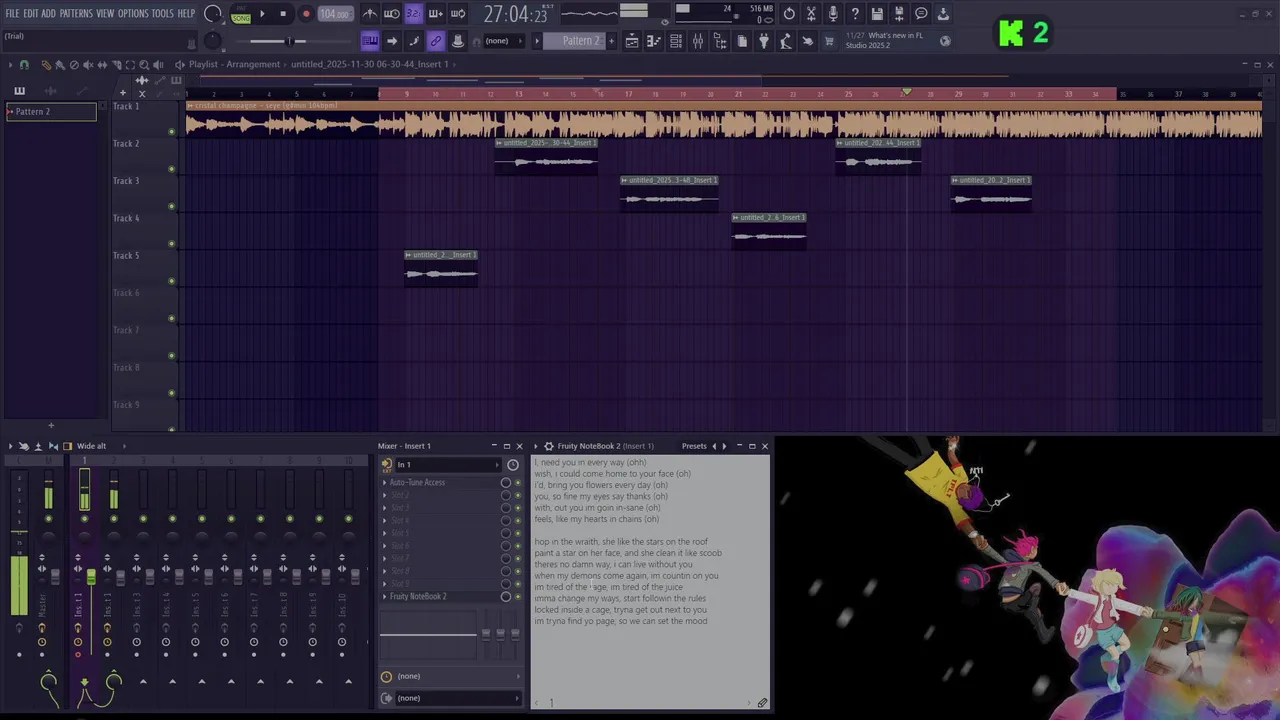Click the question mark help icon

pyautogui.click(x=855, y=14)
